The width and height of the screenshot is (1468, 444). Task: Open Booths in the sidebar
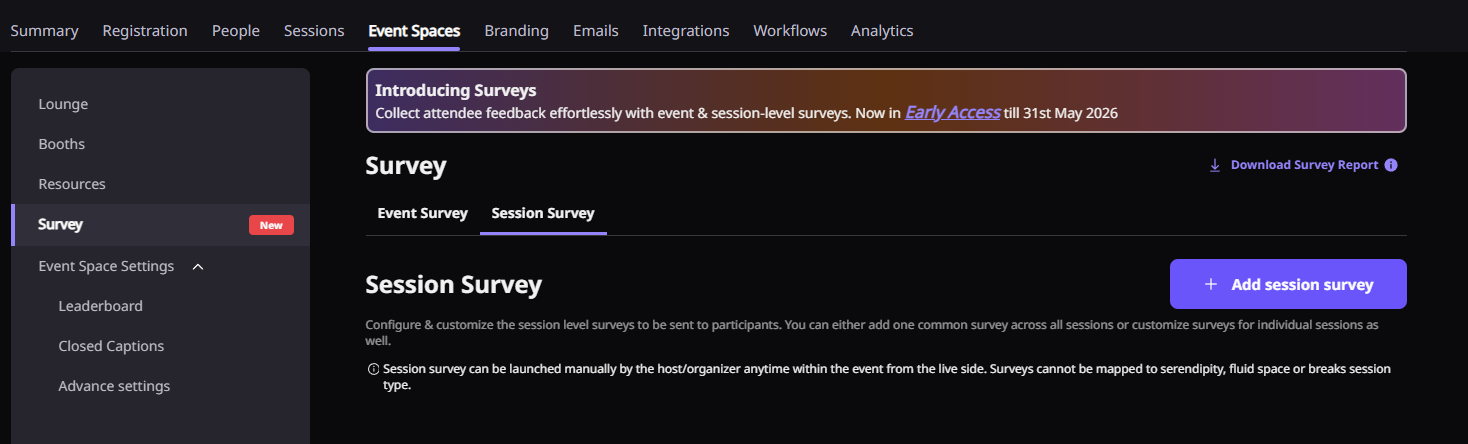62,144
